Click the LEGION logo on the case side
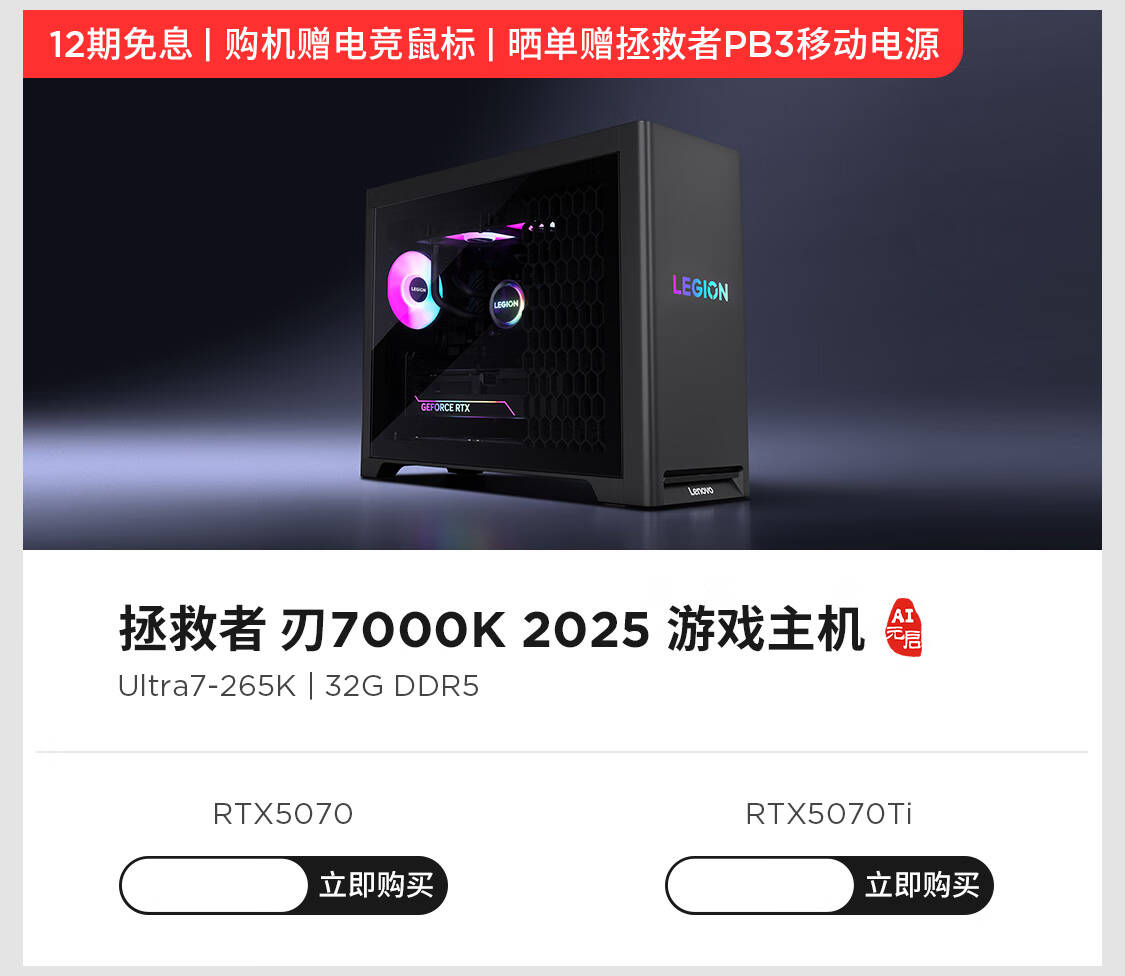Image resolution: width=1125 pixels, height=976 pixels. 700,287
